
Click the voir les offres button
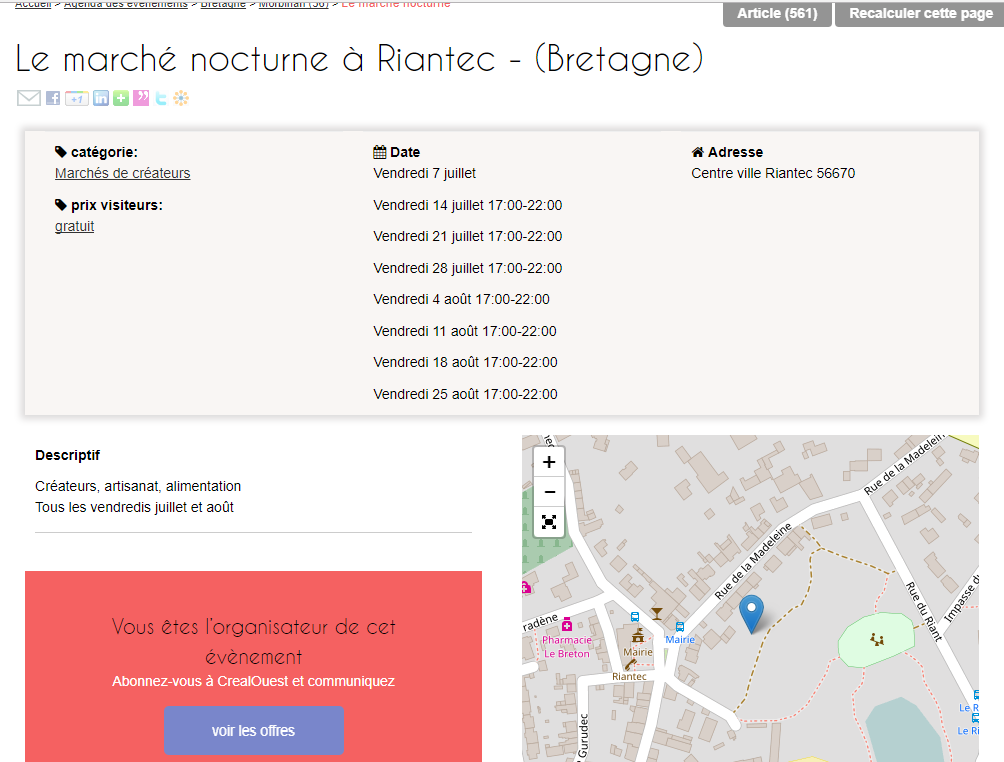coord(253,731)
